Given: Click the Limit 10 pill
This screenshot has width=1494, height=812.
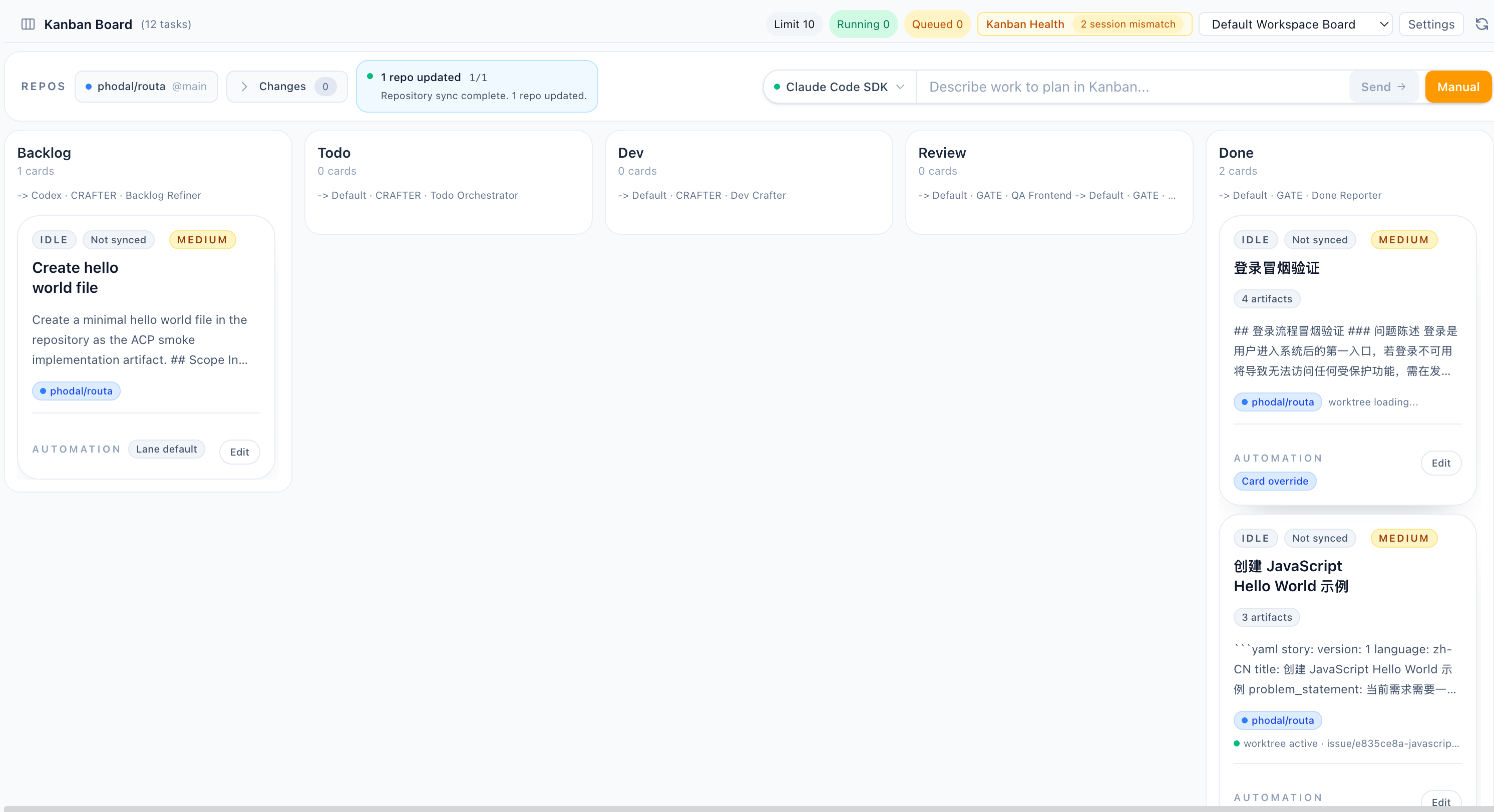Looking at the screenshot, I should coord(794,25).
